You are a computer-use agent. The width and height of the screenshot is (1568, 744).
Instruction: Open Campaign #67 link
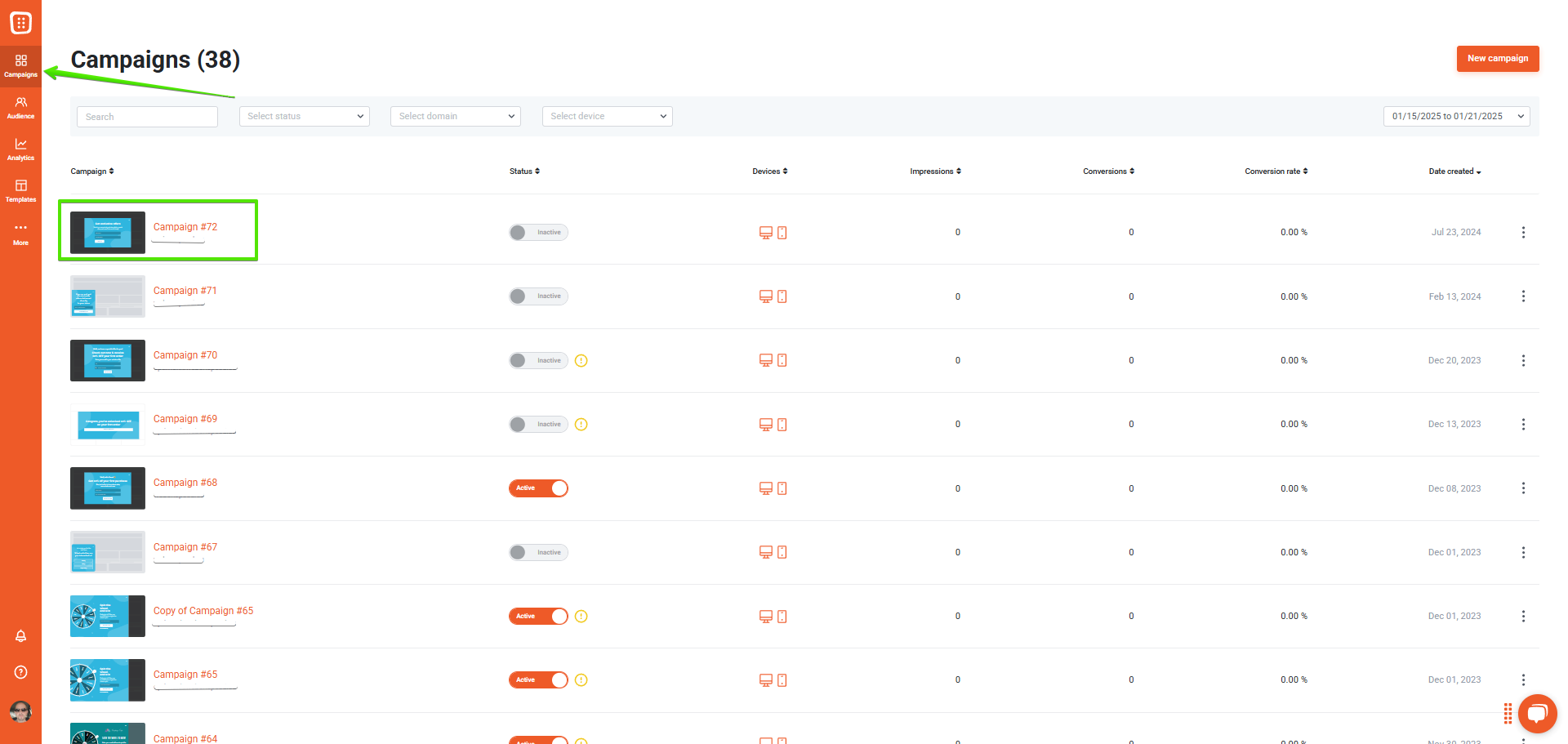[x=185, y=547]
